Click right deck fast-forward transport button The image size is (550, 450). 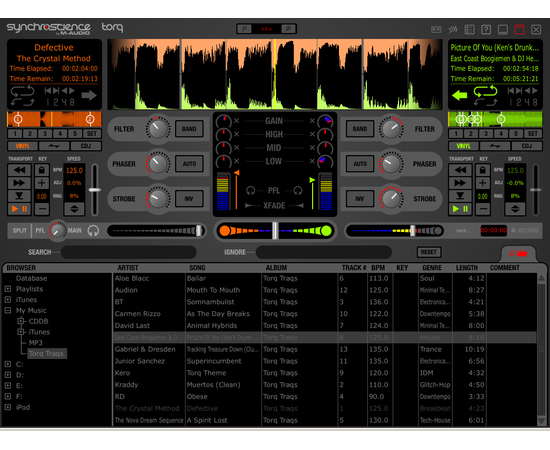tap(460, 183)
